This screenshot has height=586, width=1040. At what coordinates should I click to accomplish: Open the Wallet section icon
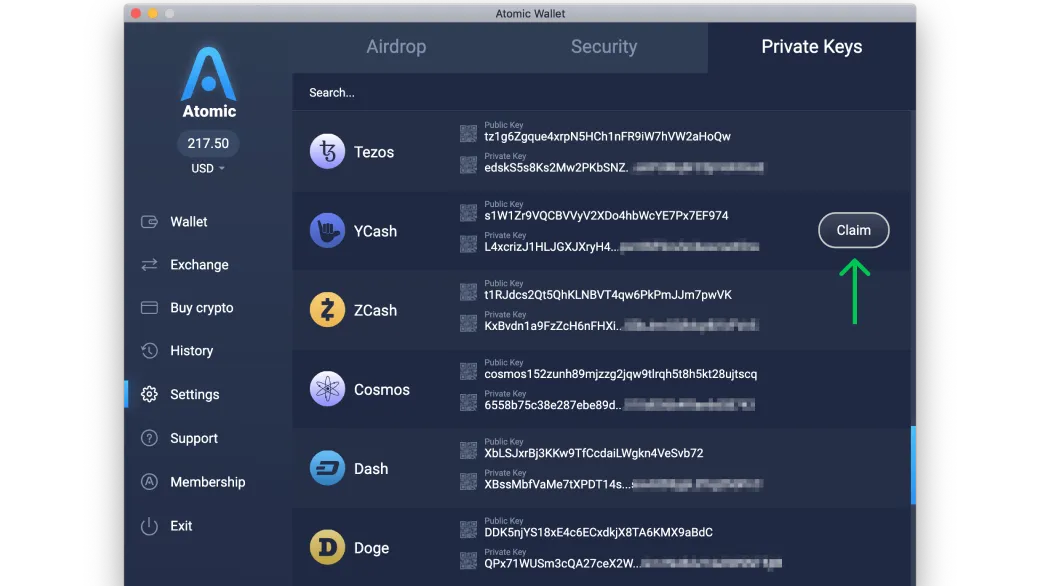[149, 221]
